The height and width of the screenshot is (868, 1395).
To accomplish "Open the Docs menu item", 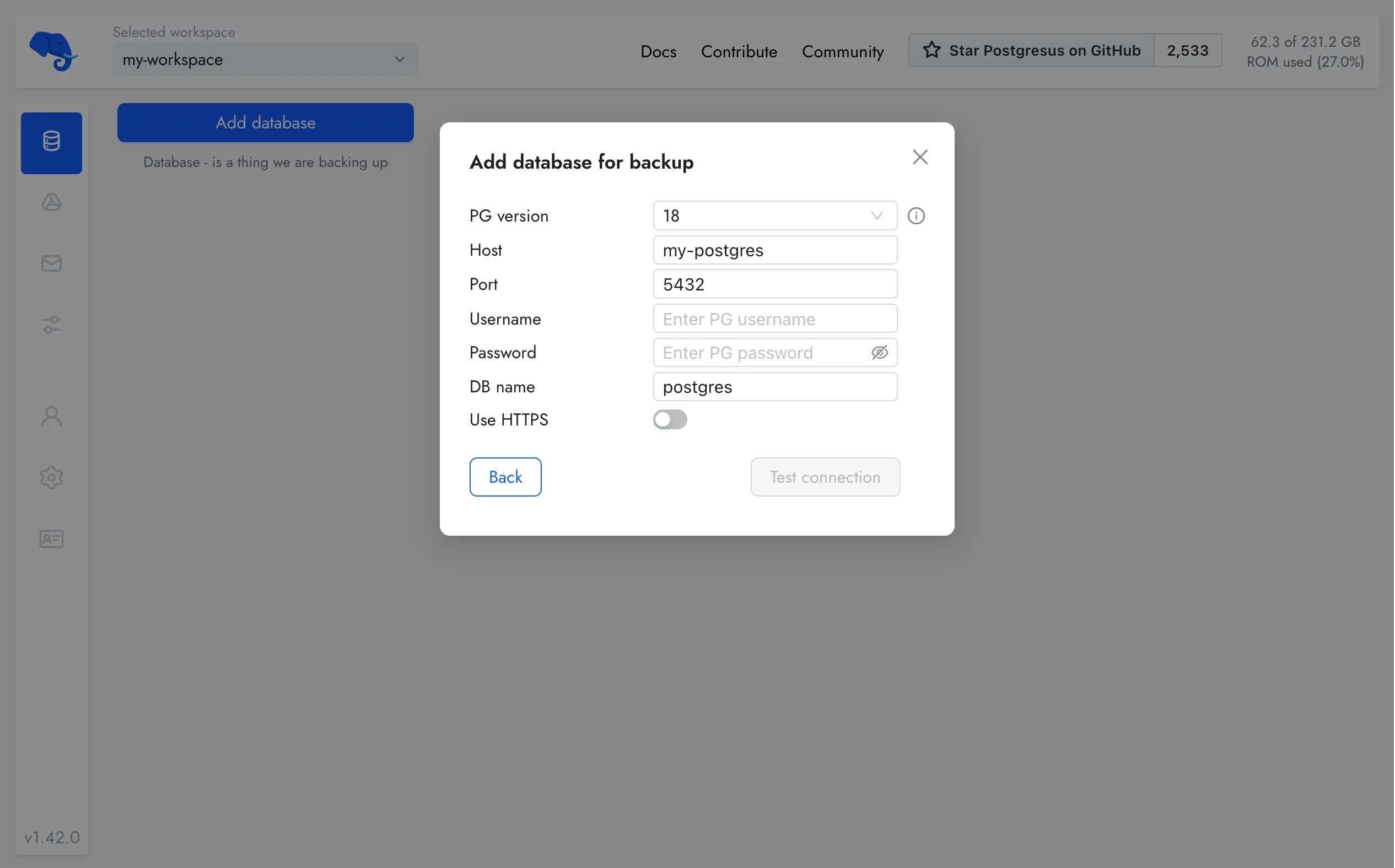I will pos(659,52).
